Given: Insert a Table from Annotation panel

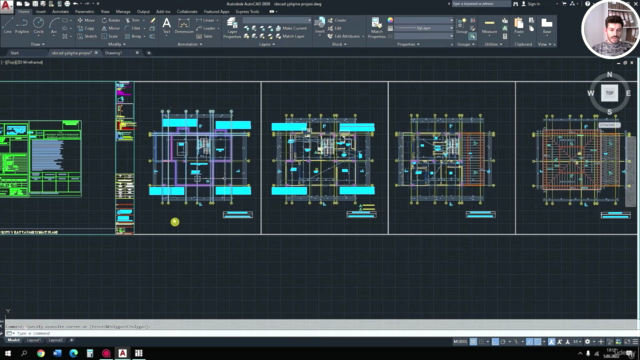Looking at the screenshot, I should click(x=204, y=36).
